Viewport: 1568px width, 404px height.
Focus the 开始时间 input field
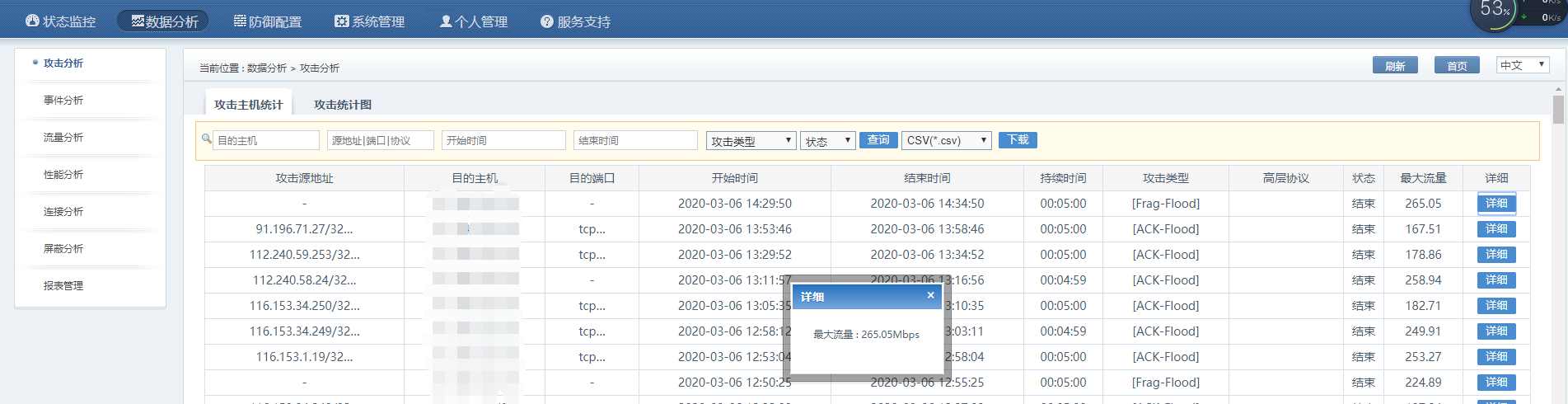503,140
